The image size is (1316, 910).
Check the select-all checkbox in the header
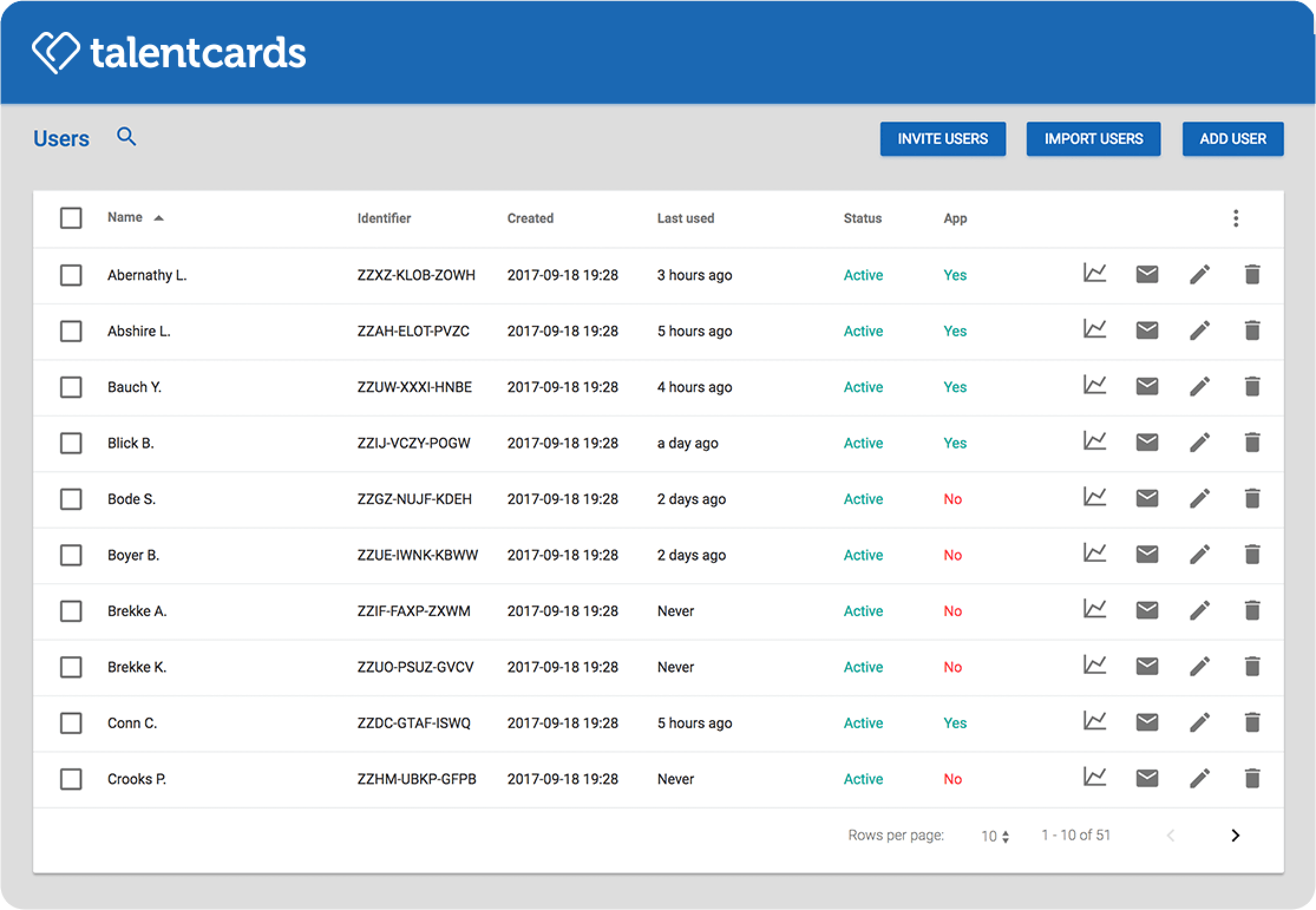pos(70,218)
